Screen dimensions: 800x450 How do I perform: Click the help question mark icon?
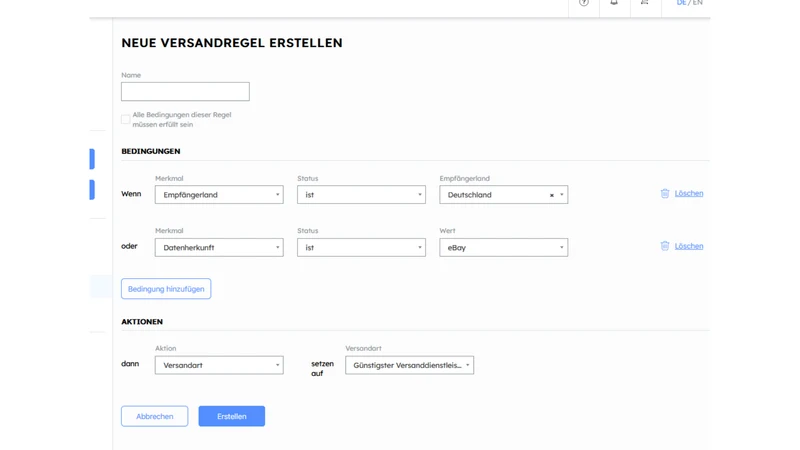[x=584, y=3]
